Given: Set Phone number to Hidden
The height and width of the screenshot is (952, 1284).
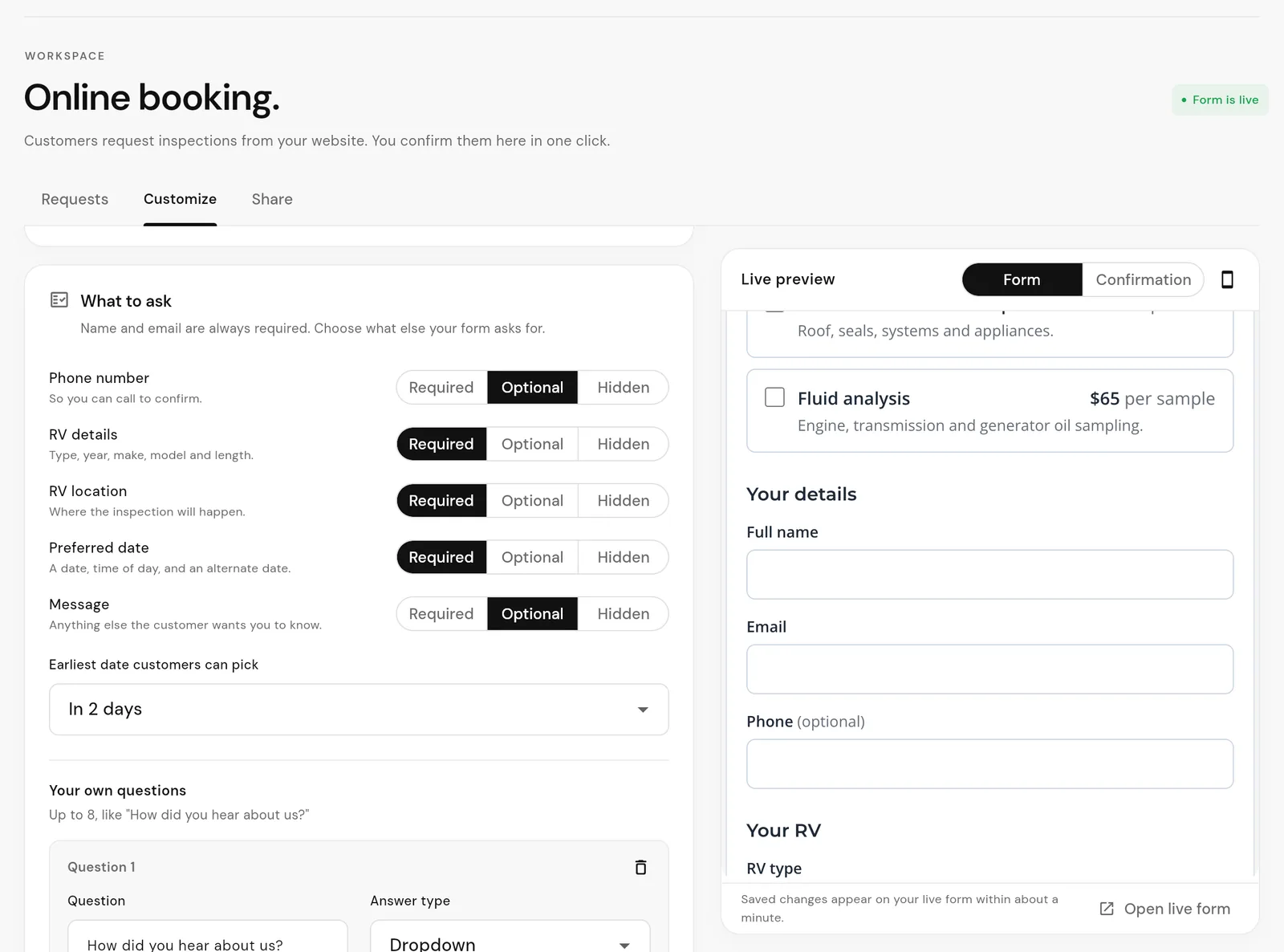Looking at the screenshot, I should [624, 388].
